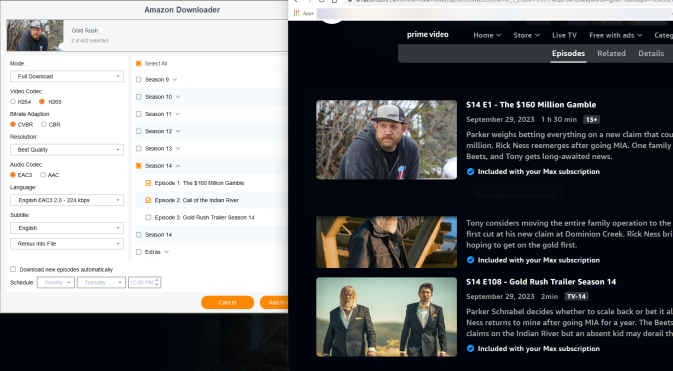Check the Season 13 checkbox

point(139,149)
